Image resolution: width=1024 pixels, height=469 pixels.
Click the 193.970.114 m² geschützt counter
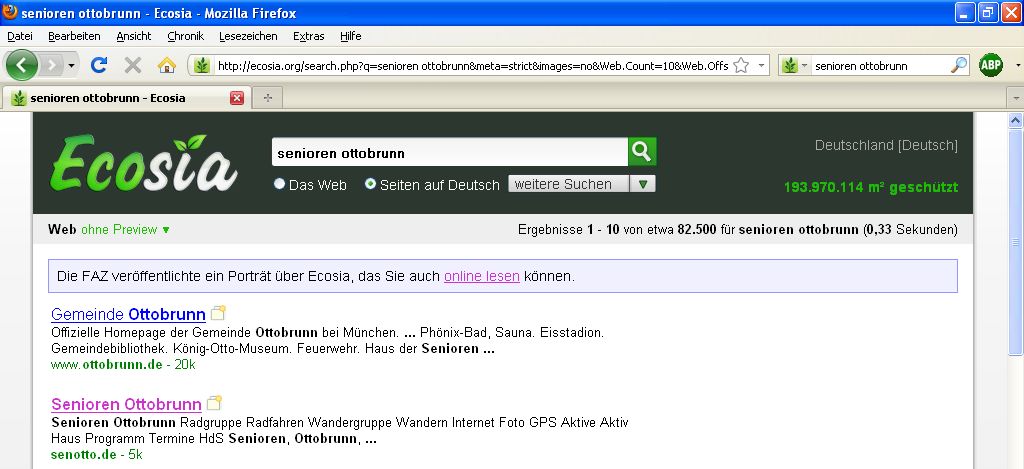[x=871, y=187]
